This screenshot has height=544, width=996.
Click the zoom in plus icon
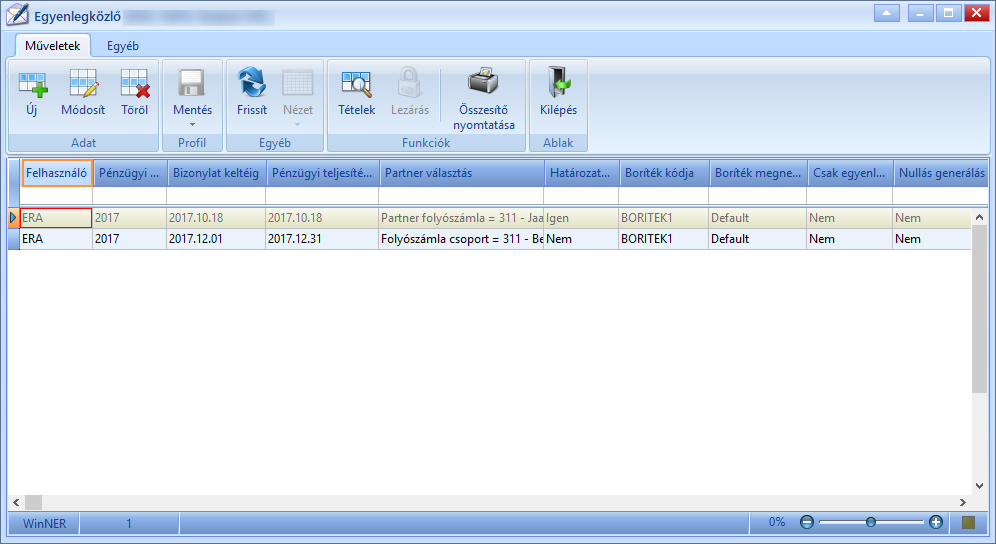click(x=936, y=522)
